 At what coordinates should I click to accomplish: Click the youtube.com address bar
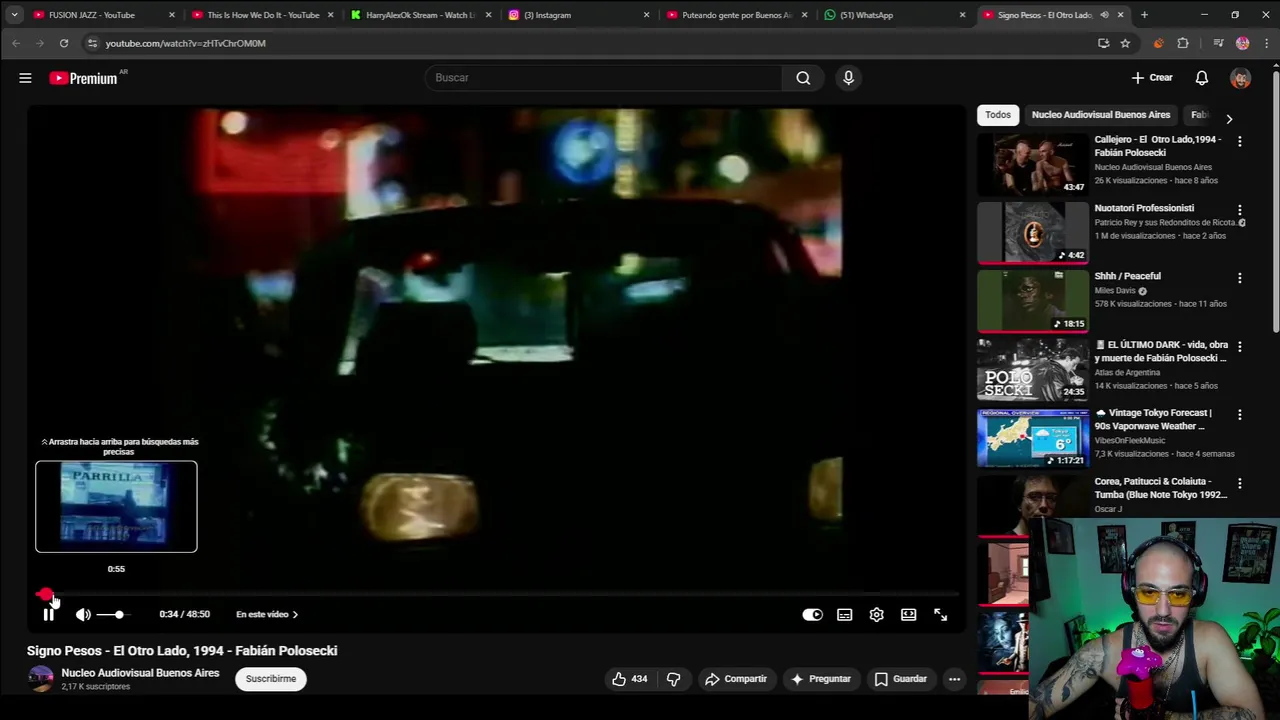[x=590, y=43]
